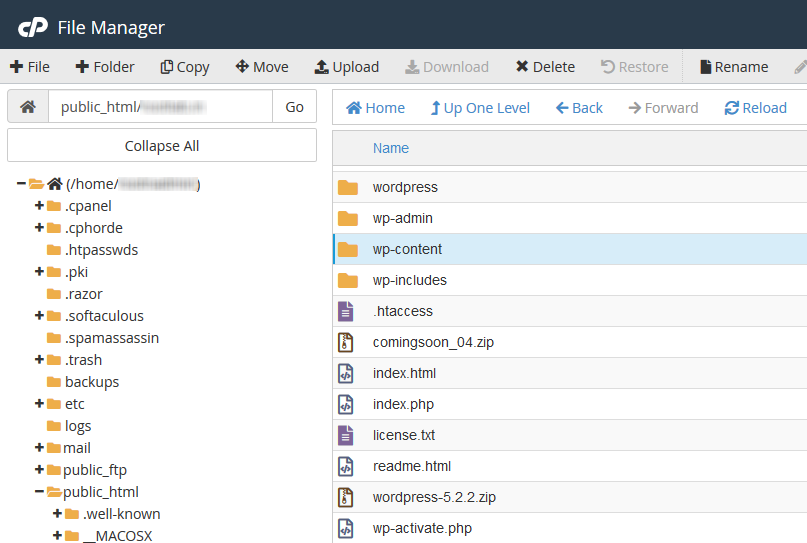Click the Forward navigation link
This screenshot has width=807, height=543.
pyautogui.click(x=663, y=108)
